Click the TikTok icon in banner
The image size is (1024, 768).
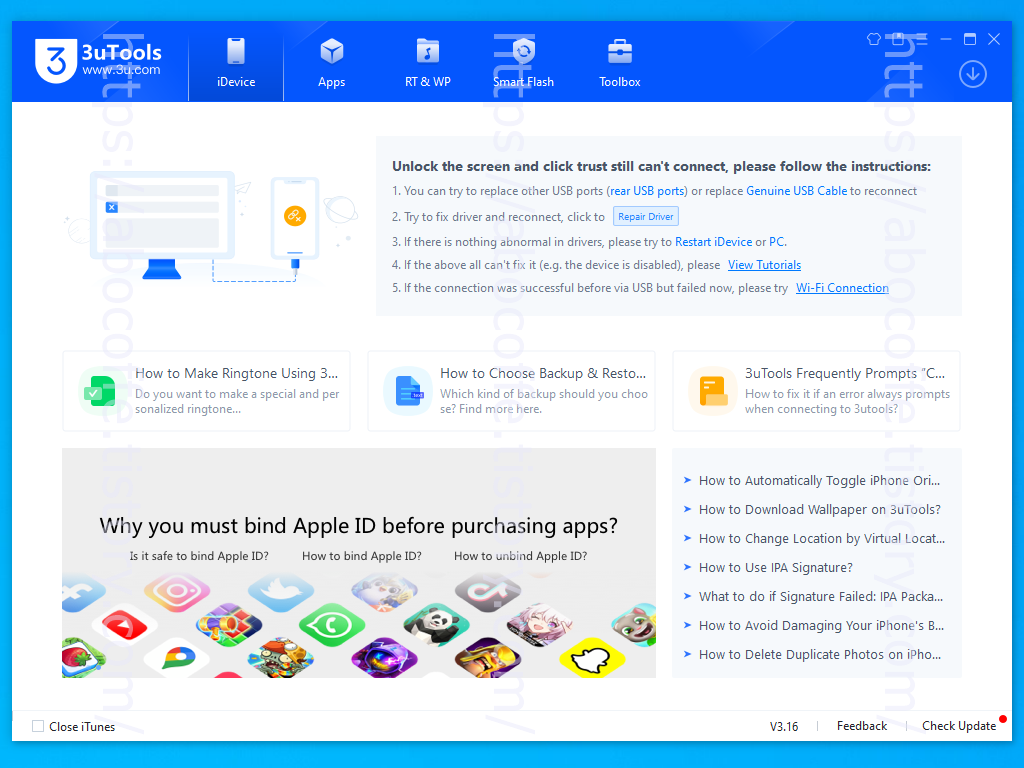point(487,592)
